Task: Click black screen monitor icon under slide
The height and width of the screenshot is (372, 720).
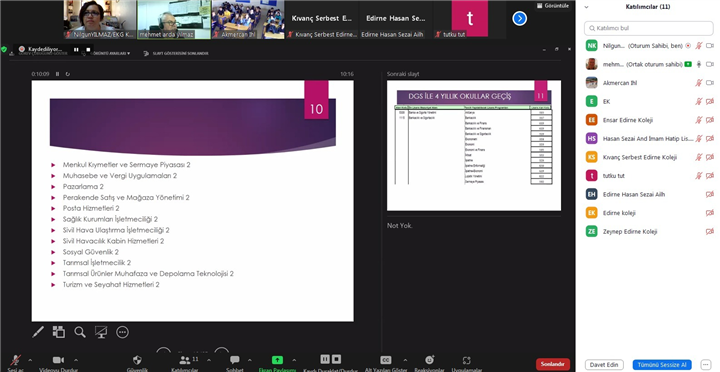Action: 101,332
